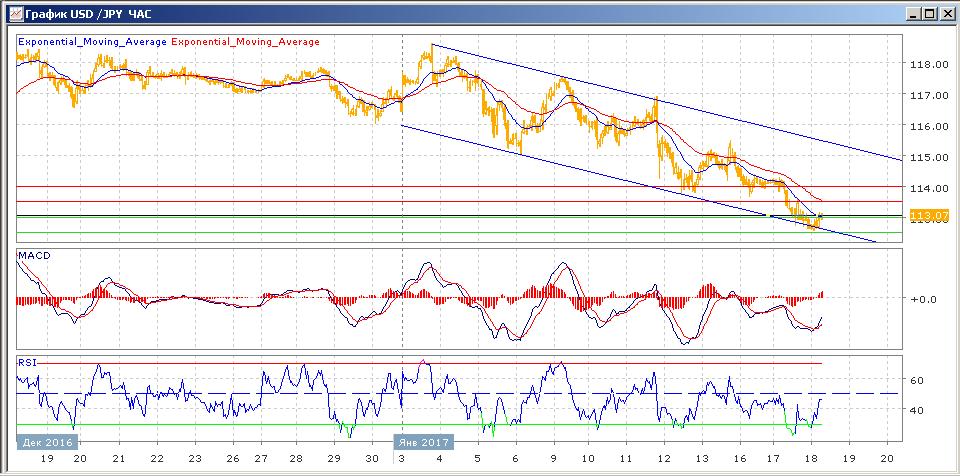Click date 12 on the time axis

(663, 457)
